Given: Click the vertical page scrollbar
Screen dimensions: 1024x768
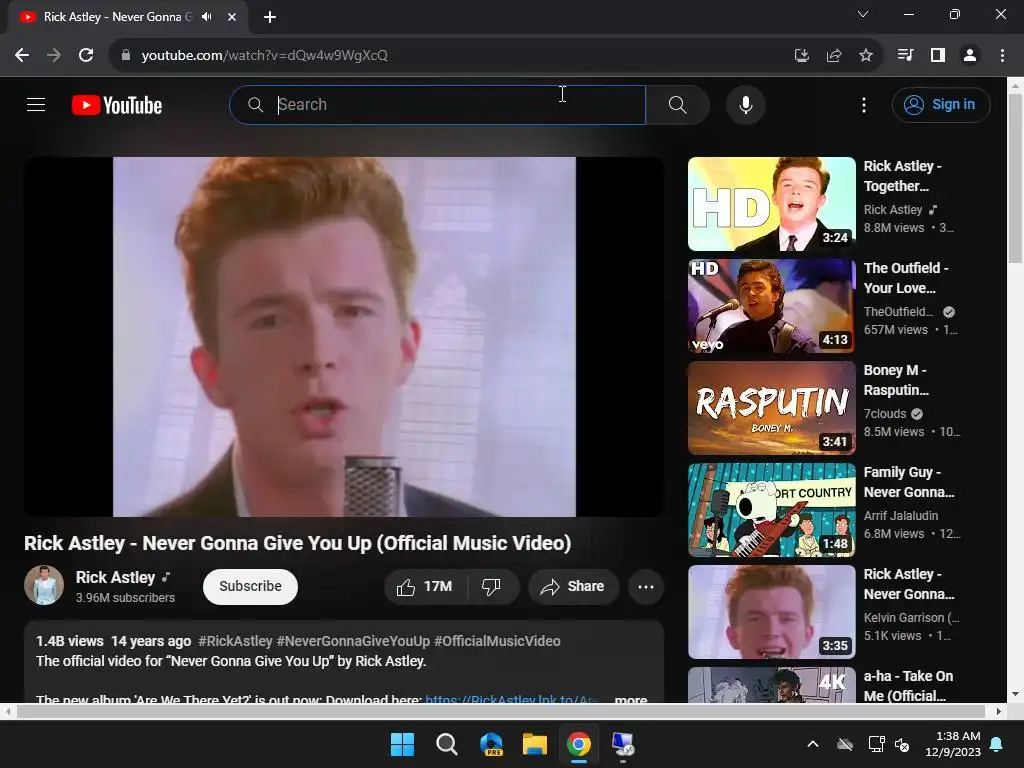Looking at the screenshot, I should pyautogui.click(x=1015, y=178).
